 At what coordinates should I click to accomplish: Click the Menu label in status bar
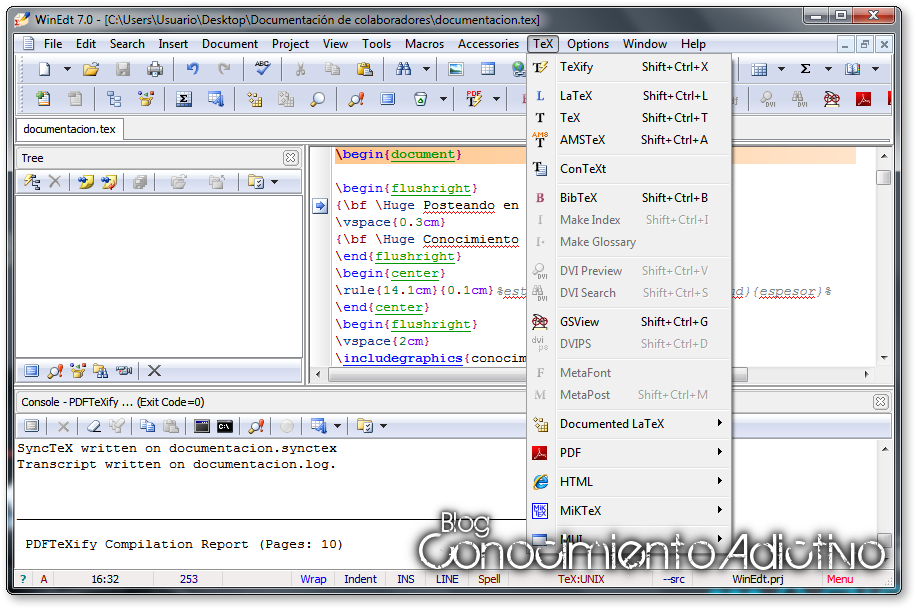click(840, 579)
